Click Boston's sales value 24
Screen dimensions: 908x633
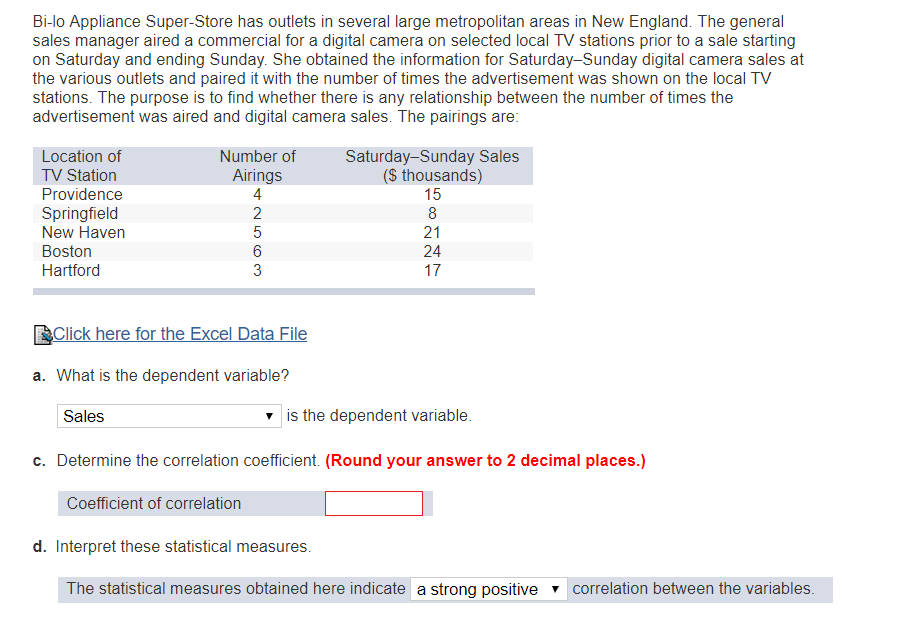[x=432, y=251]
